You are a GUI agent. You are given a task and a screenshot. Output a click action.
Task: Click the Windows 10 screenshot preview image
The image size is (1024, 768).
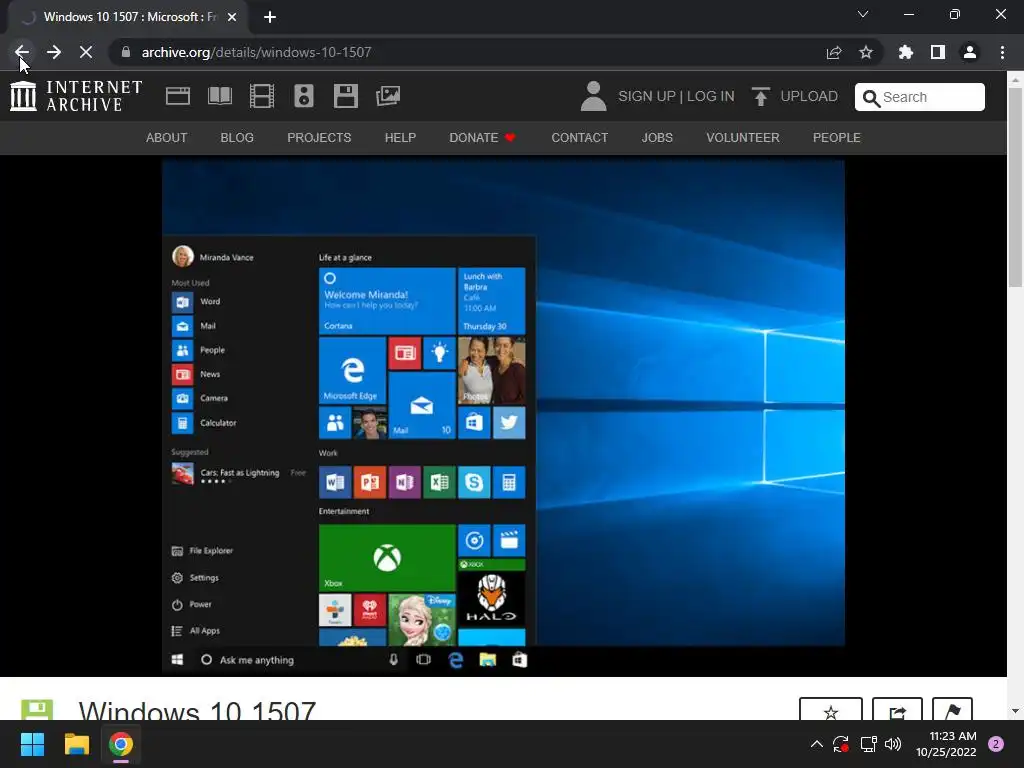point(503,417)
